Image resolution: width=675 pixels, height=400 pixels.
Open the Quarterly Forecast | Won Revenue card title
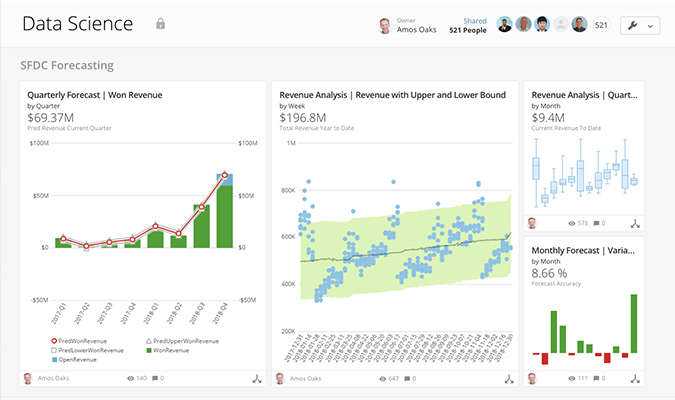pyautogui.click(x=95, y=95)
